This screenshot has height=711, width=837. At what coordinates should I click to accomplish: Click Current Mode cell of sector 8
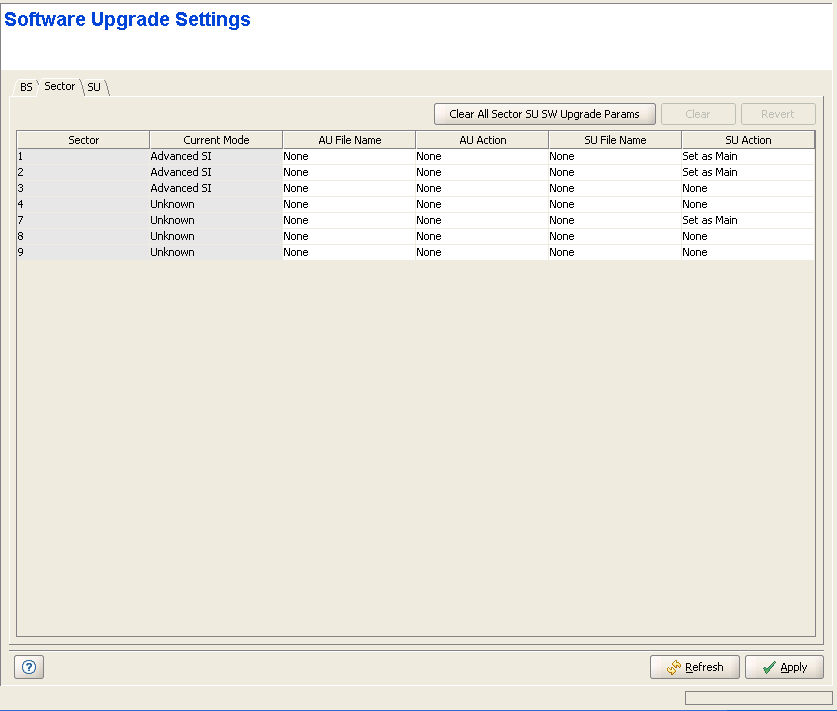[x=215, y=236]
